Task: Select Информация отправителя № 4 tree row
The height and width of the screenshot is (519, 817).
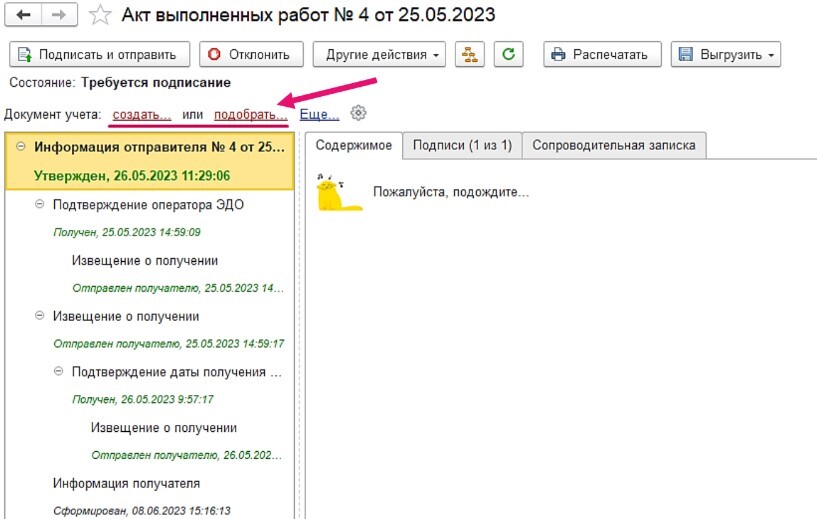Action: coord(150,161)
